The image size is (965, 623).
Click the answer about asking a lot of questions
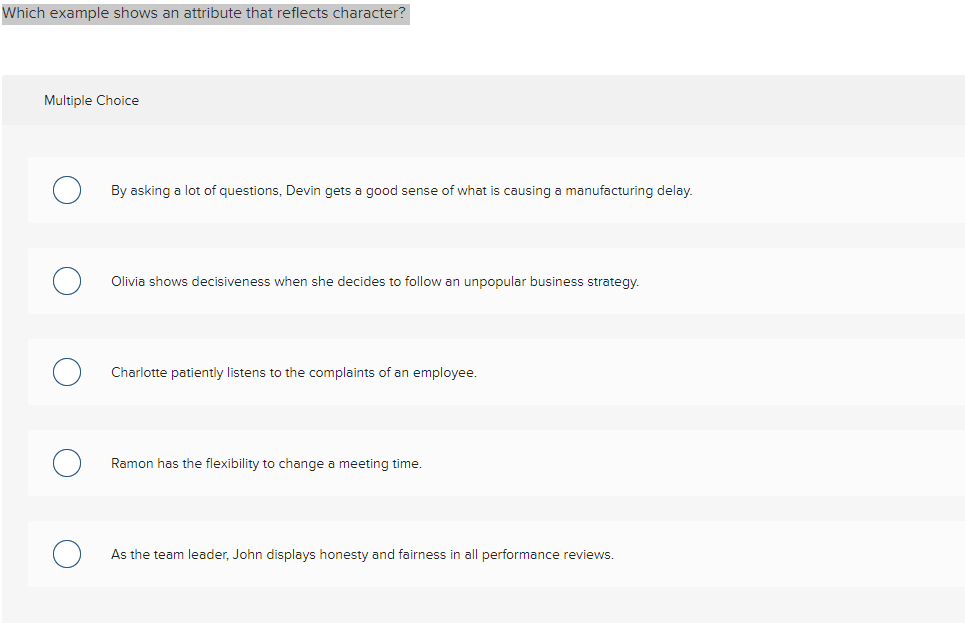(400, 190)
